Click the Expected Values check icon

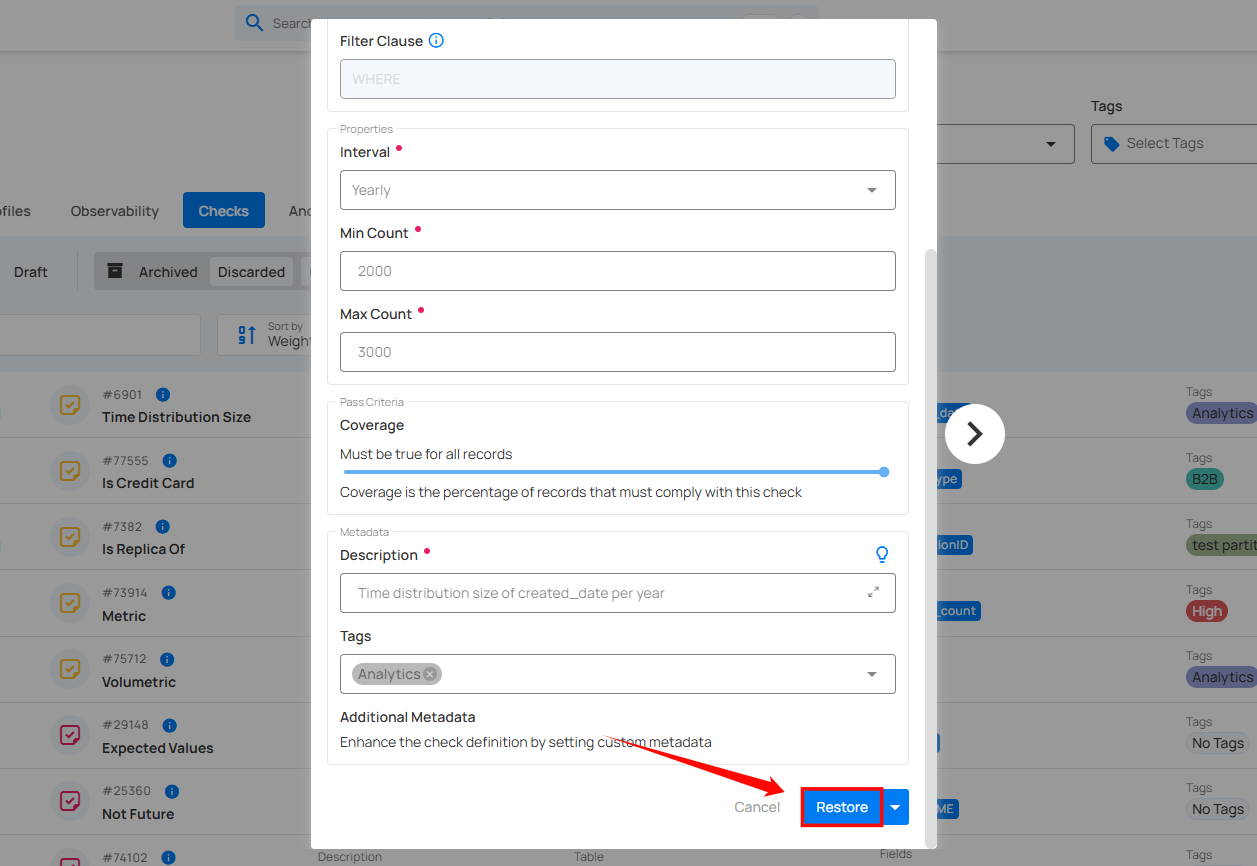point(70,735)
